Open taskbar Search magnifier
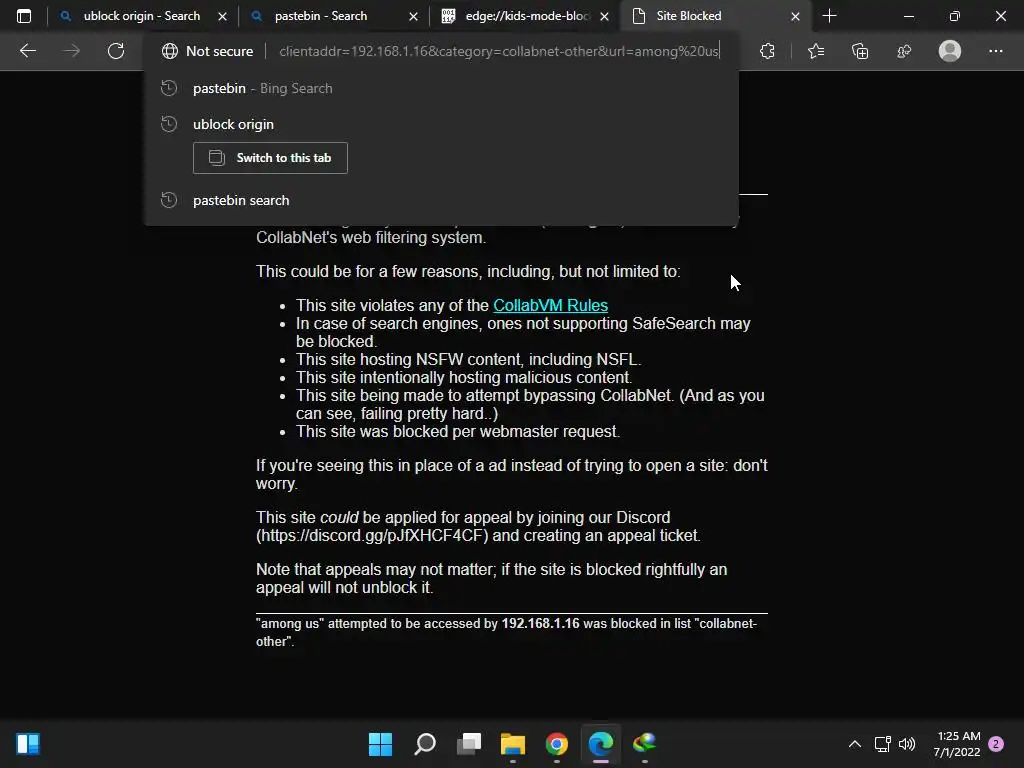The image size is (1024, 768). [424, 744]
